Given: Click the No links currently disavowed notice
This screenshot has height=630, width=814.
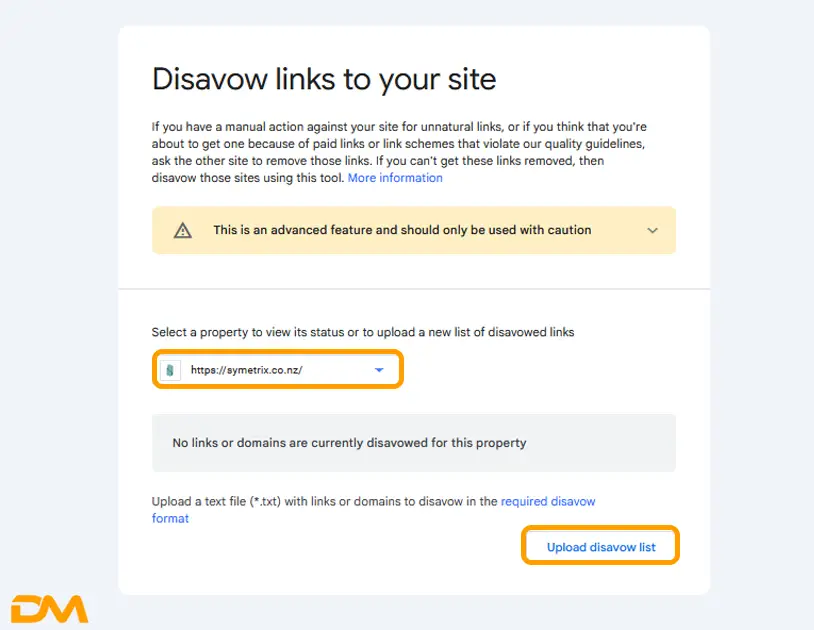Looking at the screenshot, I should tap(349, 442).
